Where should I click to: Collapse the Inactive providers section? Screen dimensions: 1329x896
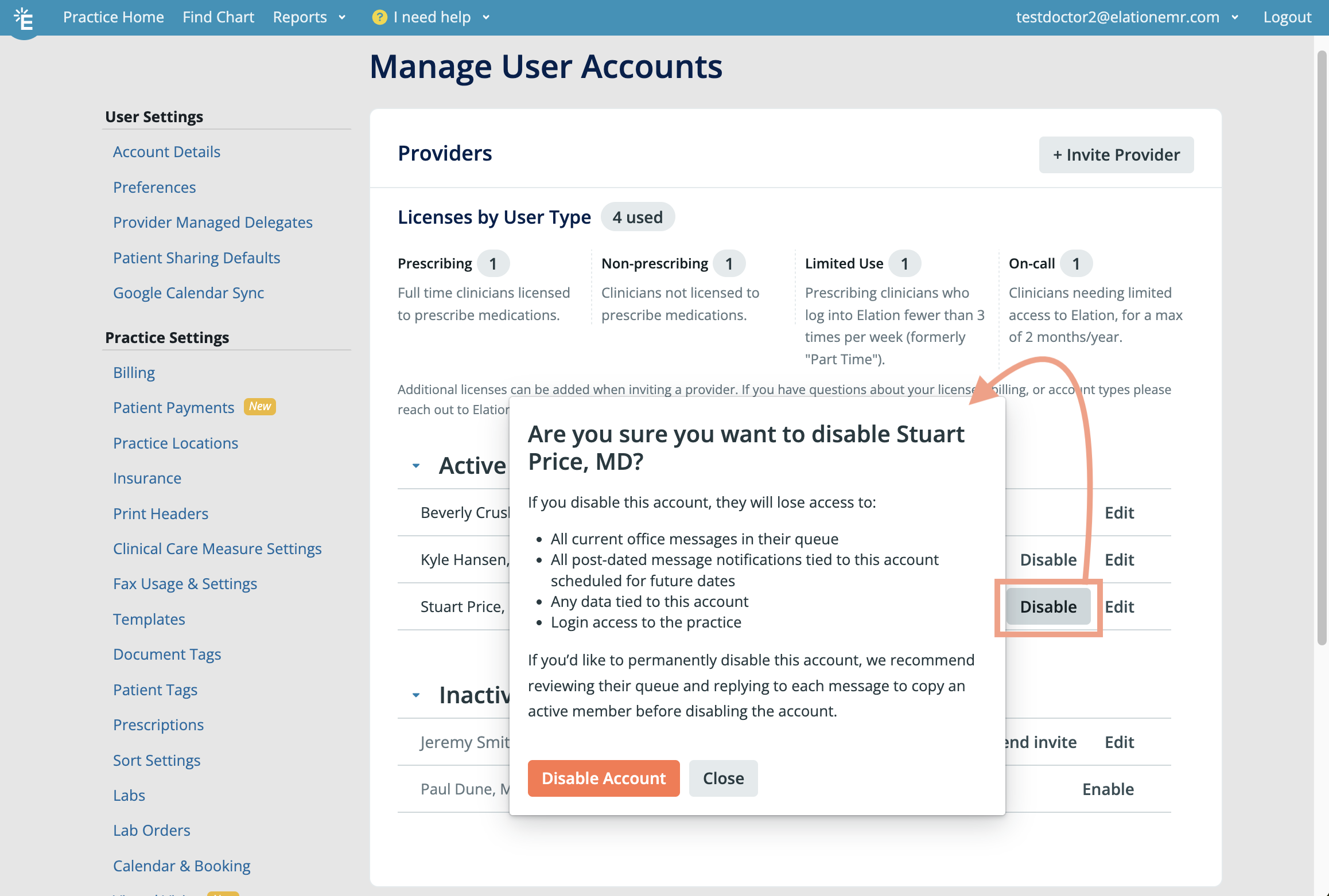tap(416, 695)
